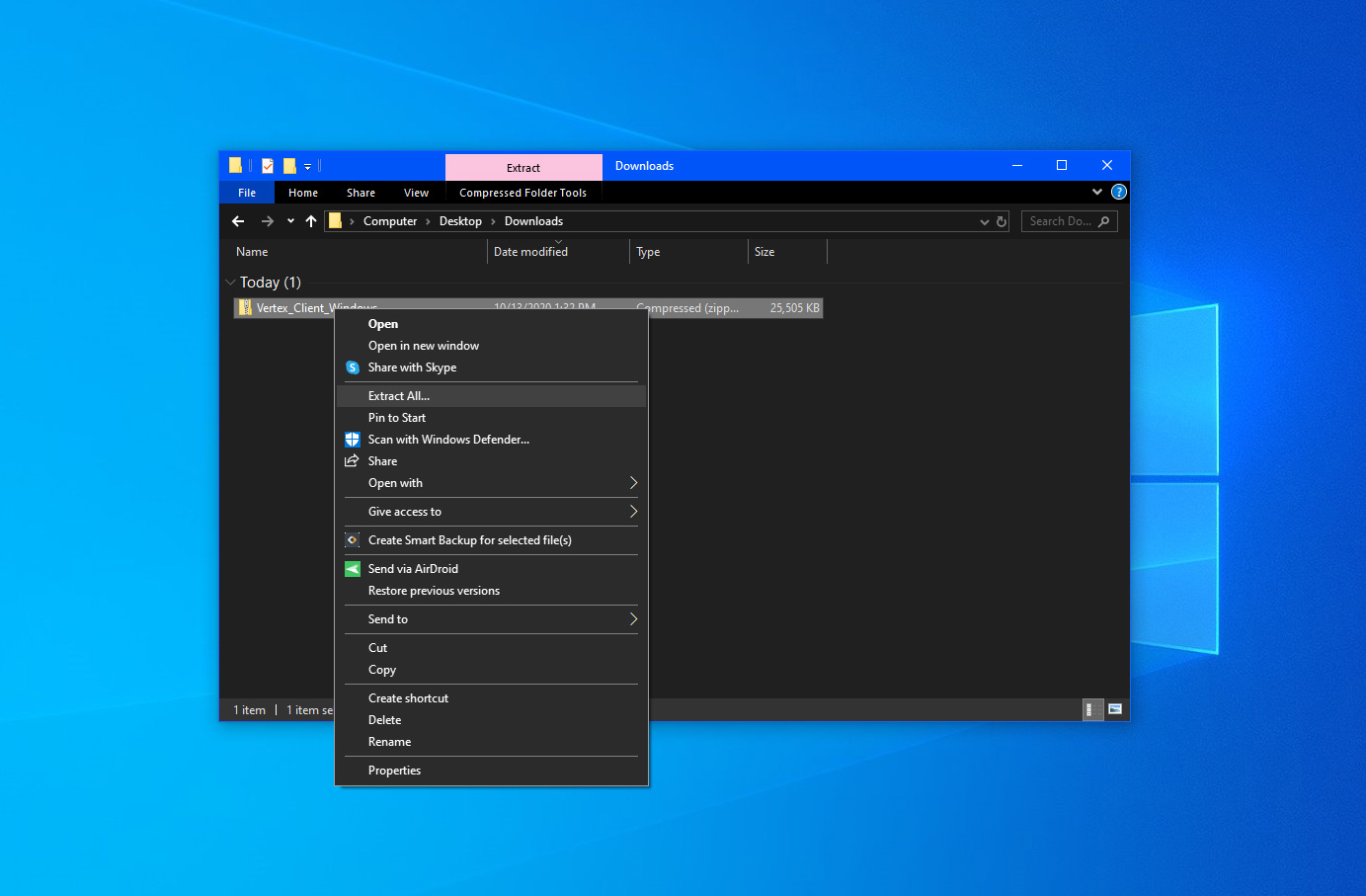Collapse the Today group
1366x896 pixels.
coord(231,283)
